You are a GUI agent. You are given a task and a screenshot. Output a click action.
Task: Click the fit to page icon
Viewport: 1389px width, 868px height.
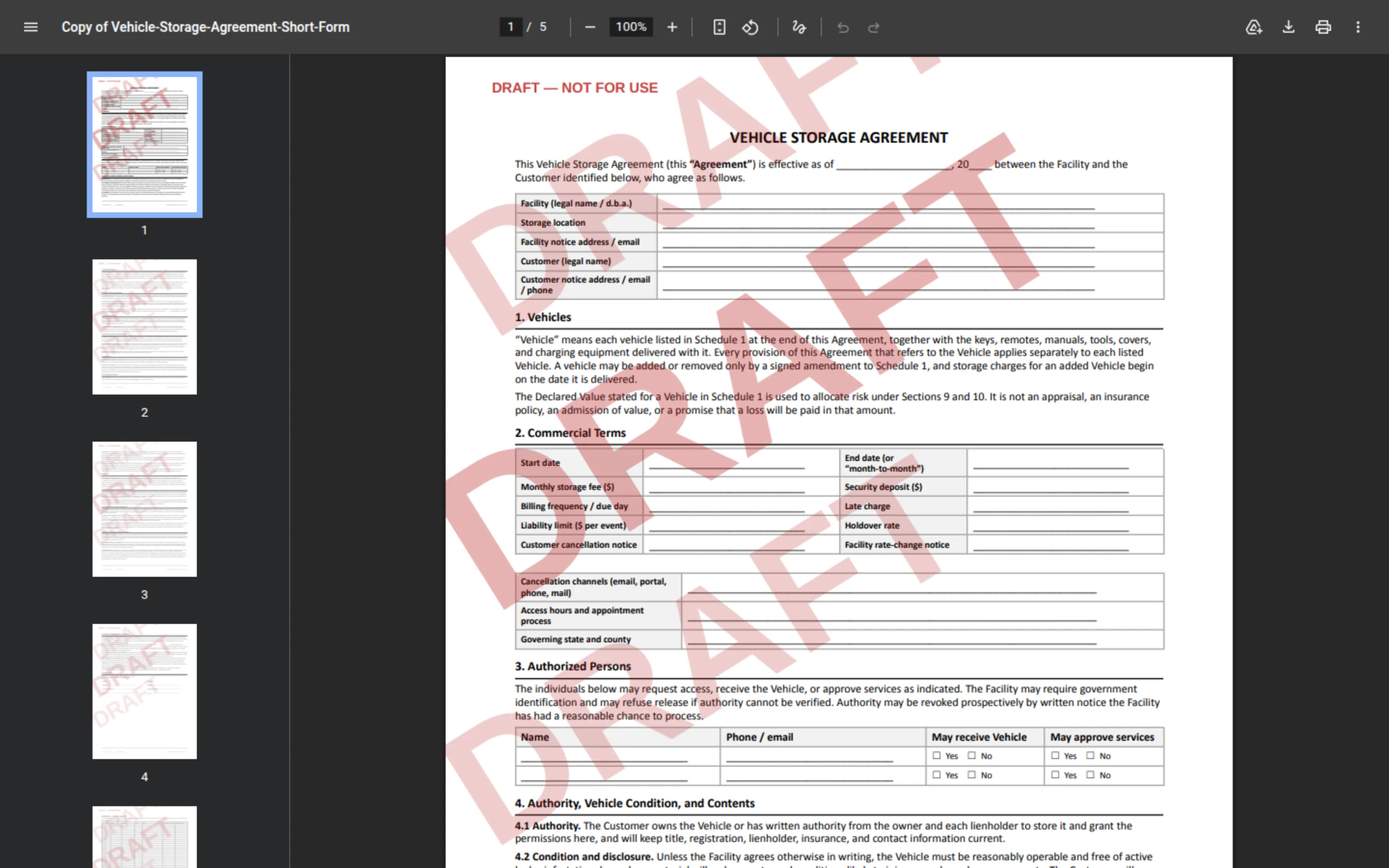pyautogui.click(x=719, y=27)
